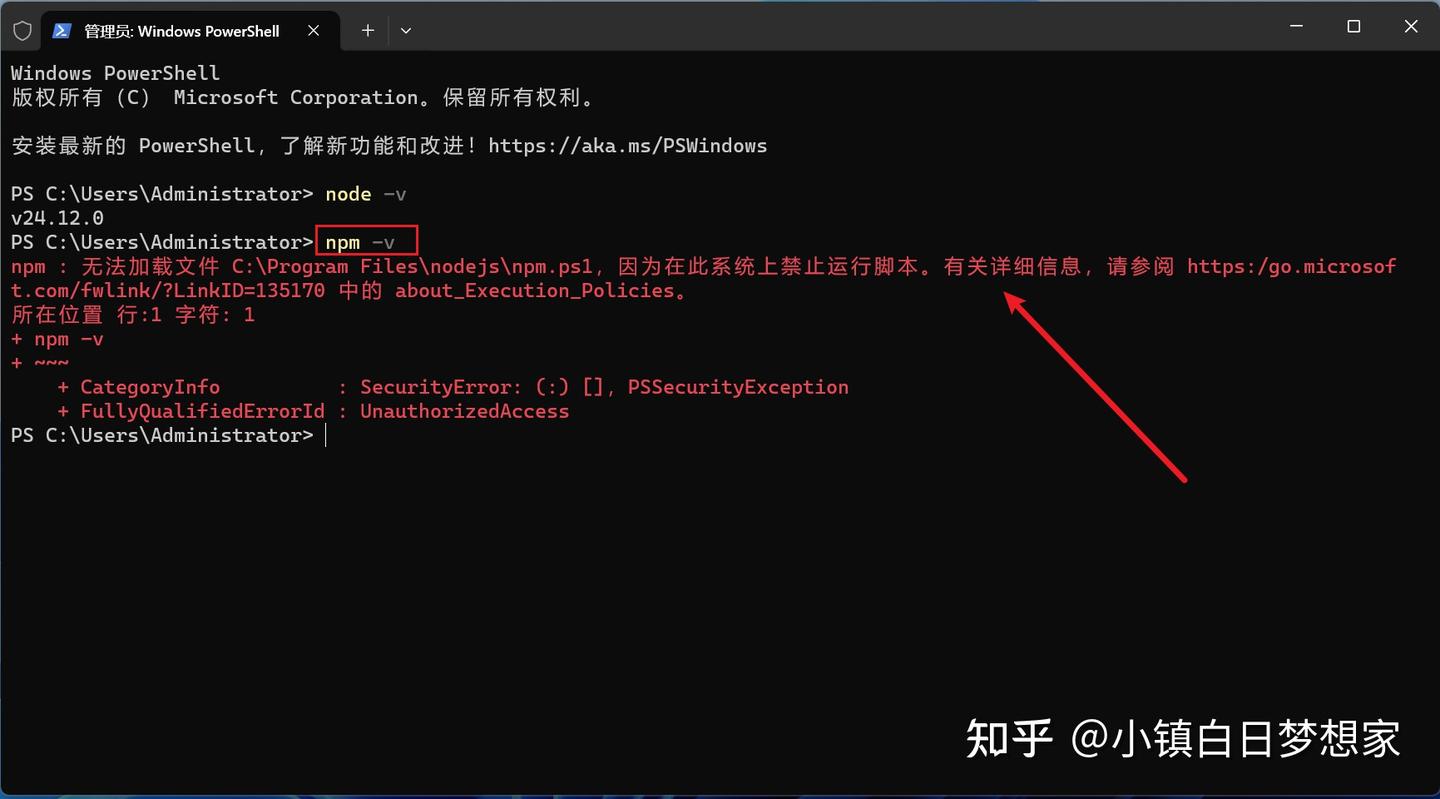1440x799 pixels.
Task: Close the Windows PowerShell tab
Action: tap(313, 31)
